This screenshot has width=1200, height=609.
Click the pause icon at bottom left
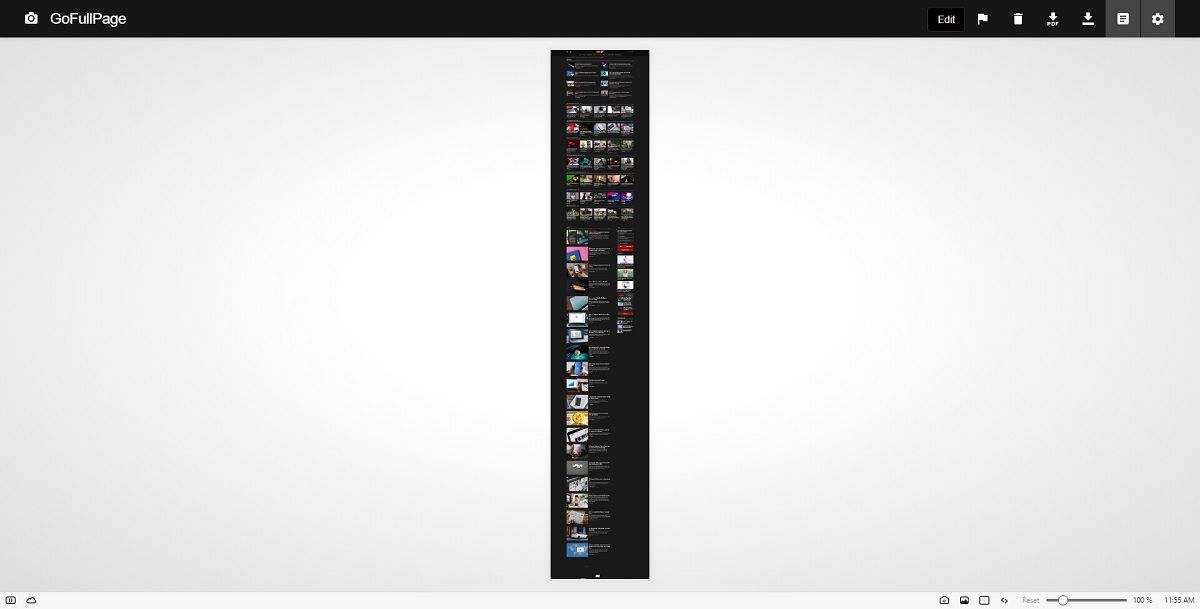(11, 600)
